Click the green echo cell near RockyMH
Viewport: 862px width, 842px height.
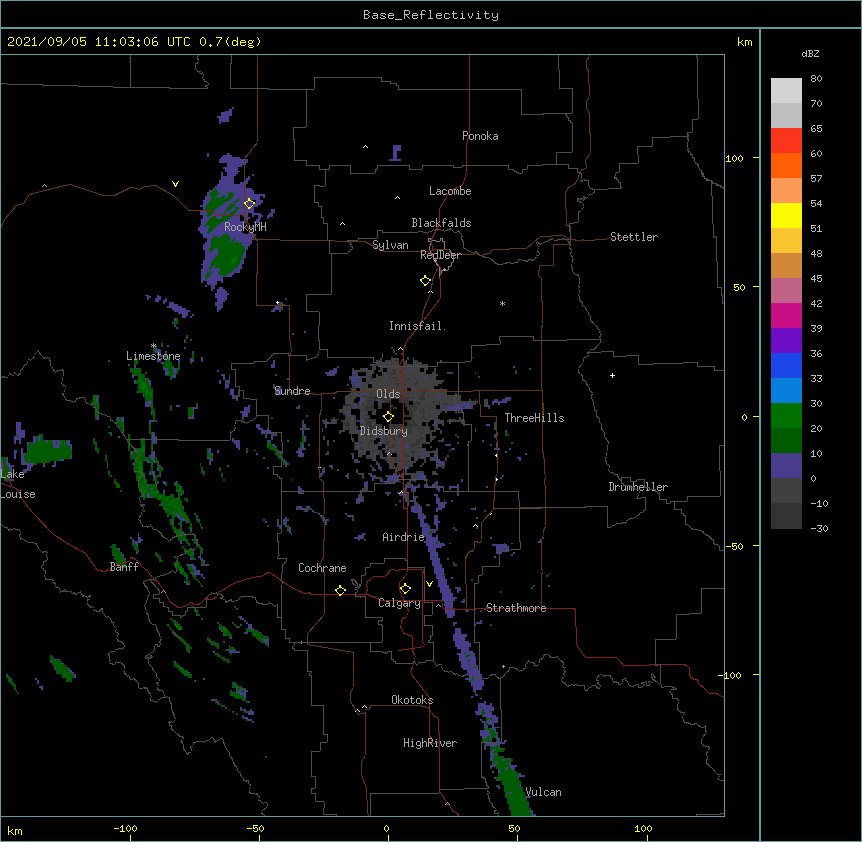point(227,255)
